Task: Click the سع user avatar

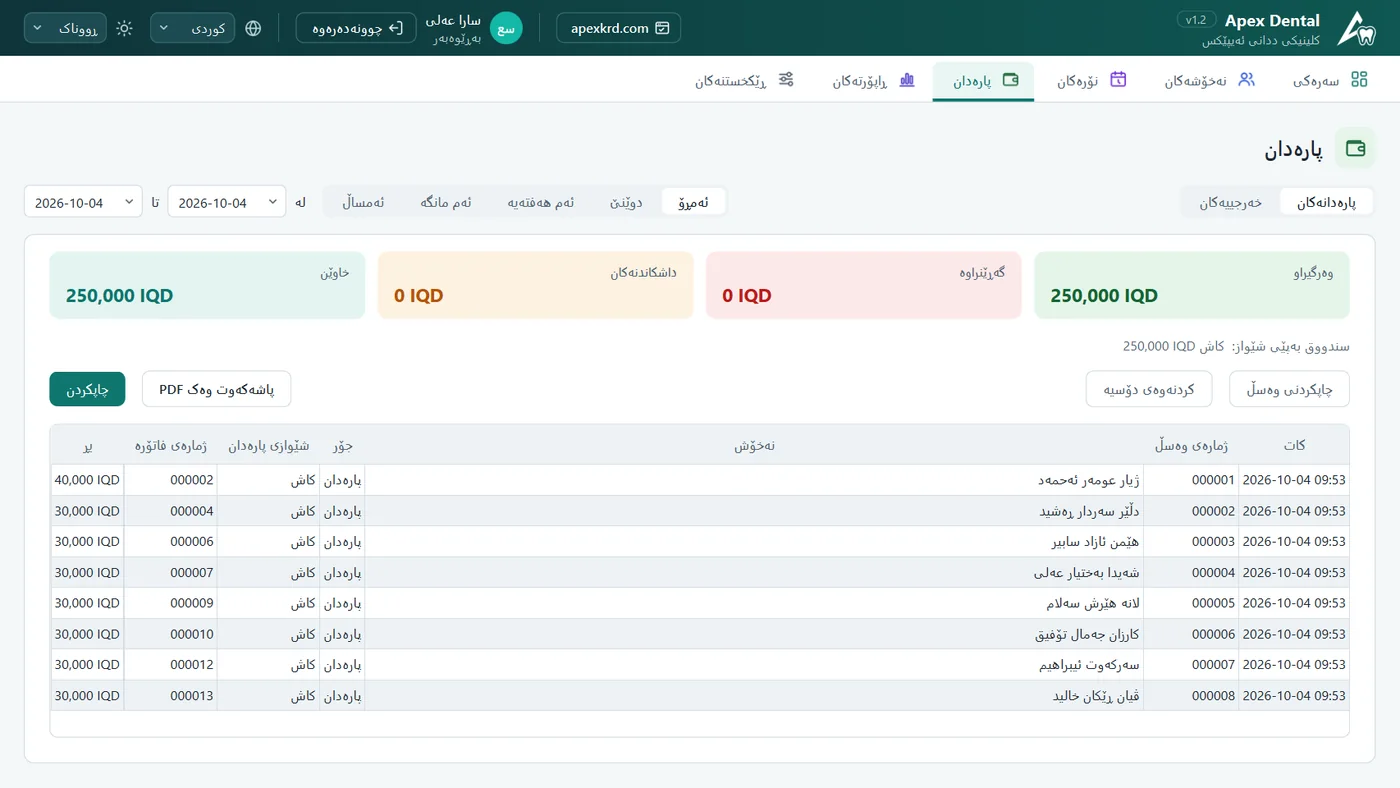Action: coord(506,28)
